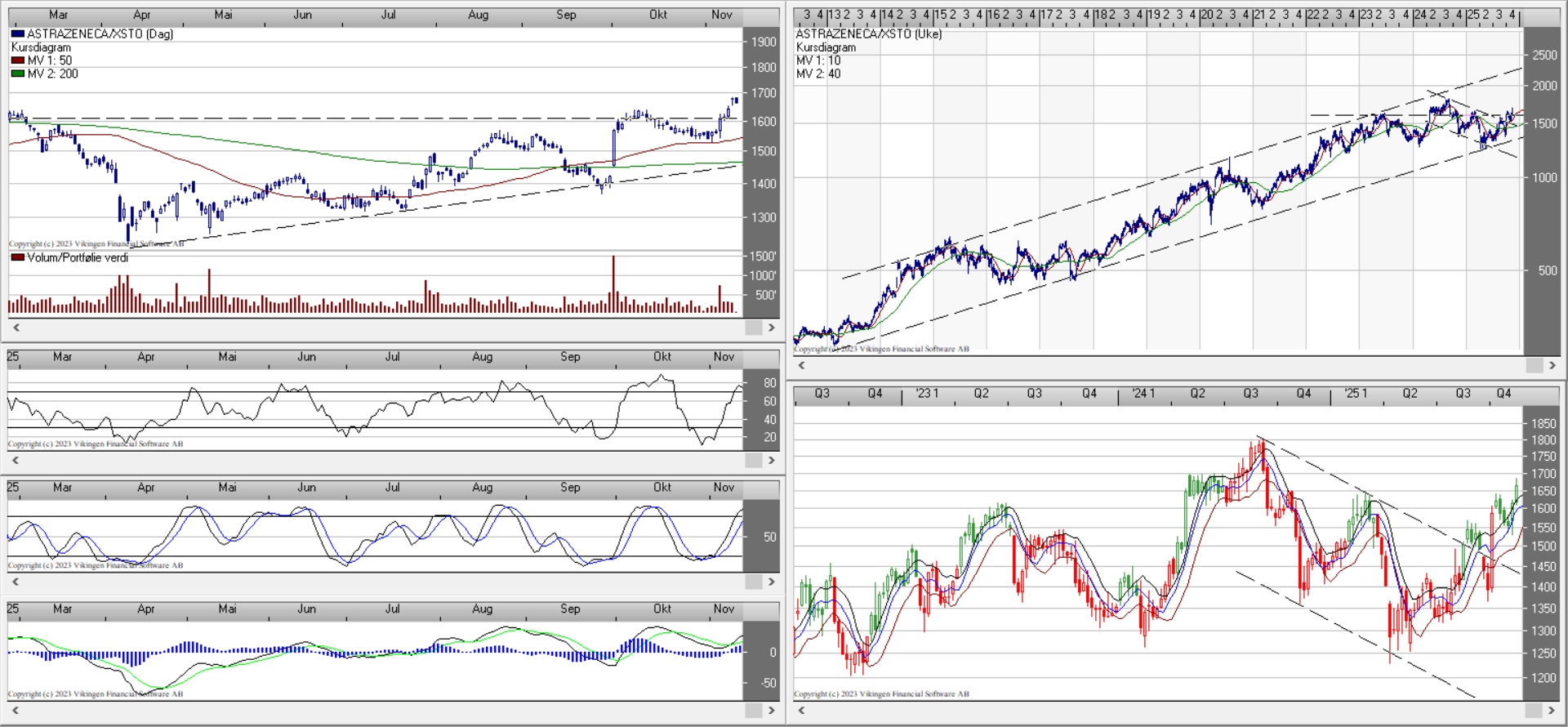Click left scroll arrow under MACD histogram panel

16,710
